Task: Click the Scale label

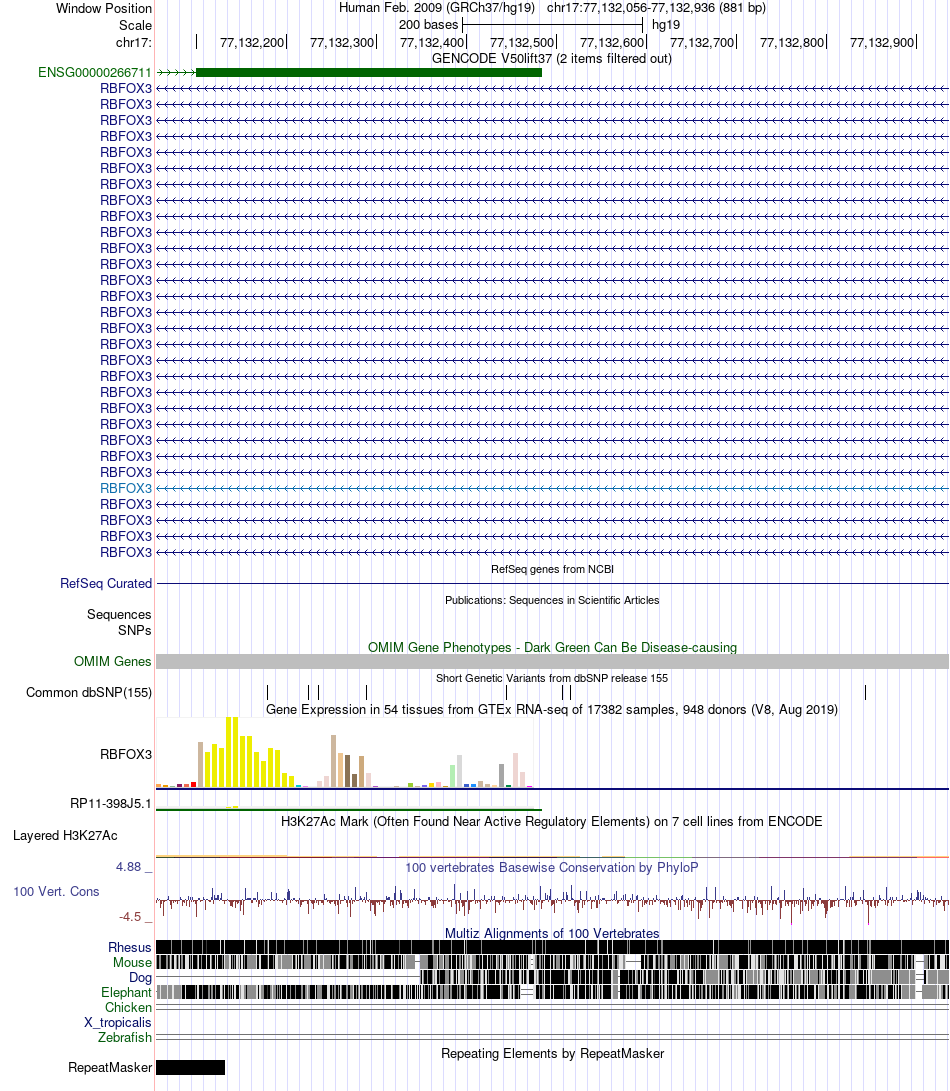Action: coord(135,26)
